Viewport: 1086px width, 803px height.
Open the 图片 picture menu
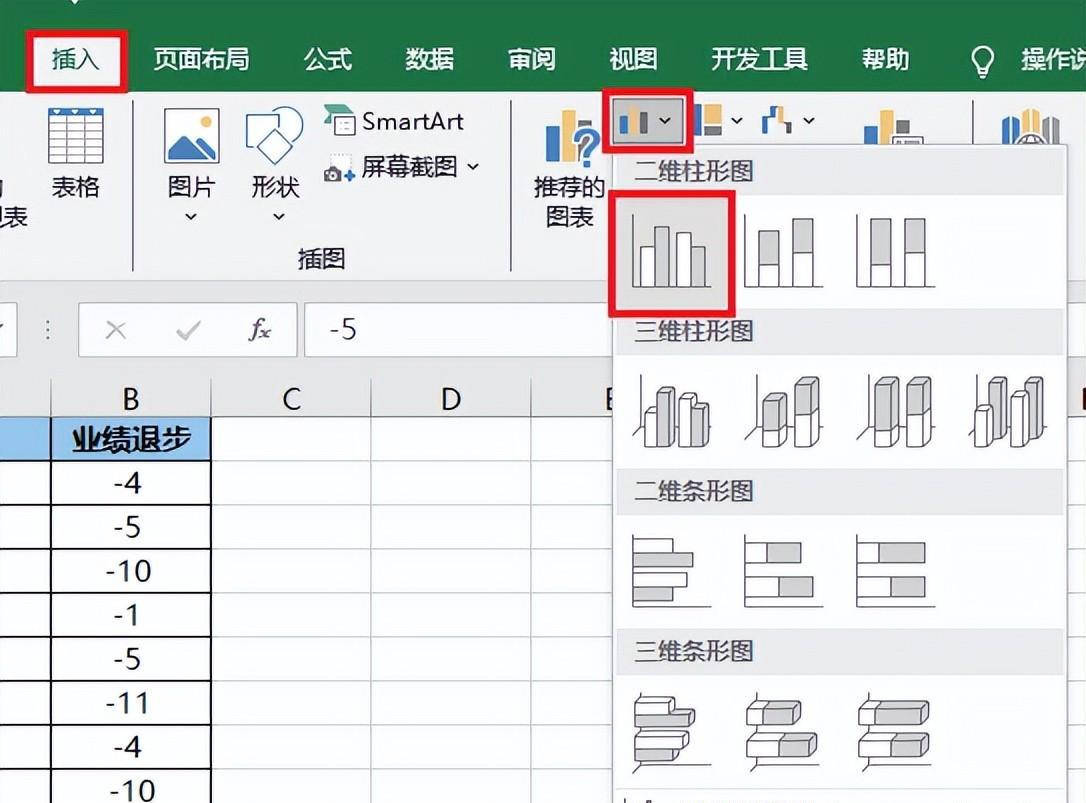point(191,165)
